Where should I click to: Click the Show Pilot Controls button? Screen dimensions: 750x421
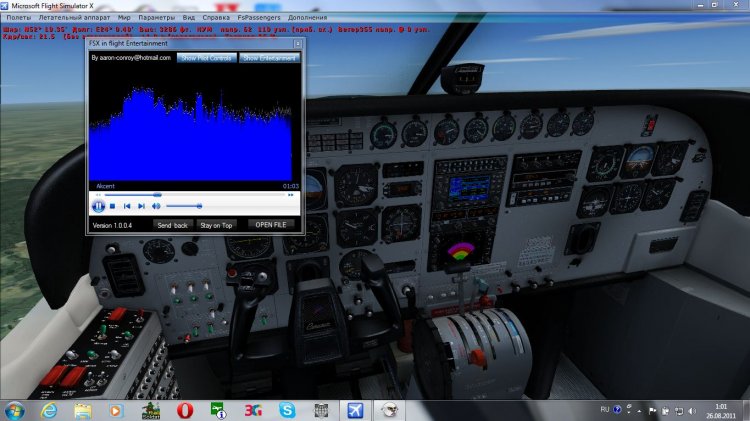pyautogui.click(x=207, y=58)
